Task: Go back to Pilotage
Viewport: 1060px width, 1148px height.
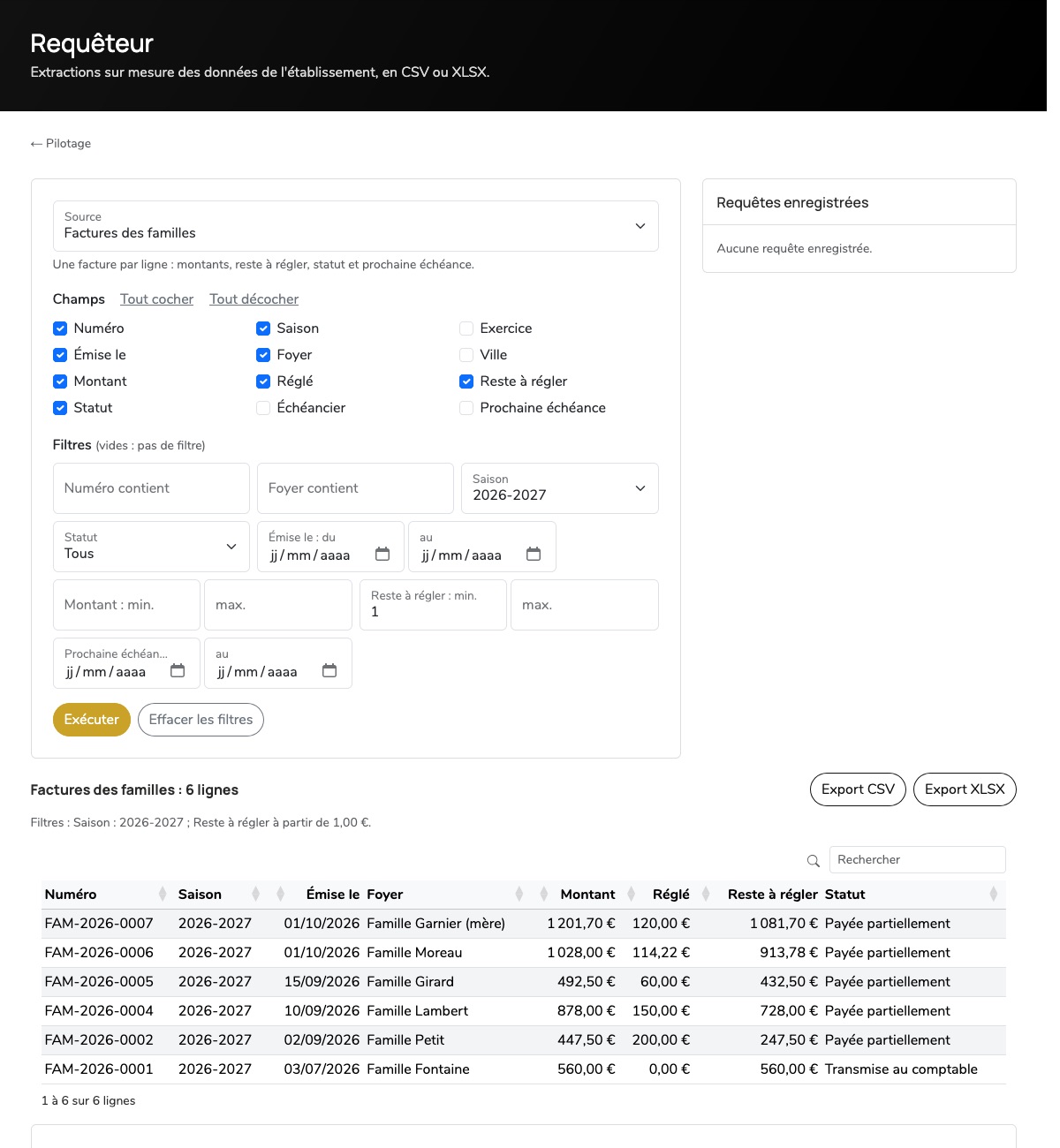Action: 61,143
